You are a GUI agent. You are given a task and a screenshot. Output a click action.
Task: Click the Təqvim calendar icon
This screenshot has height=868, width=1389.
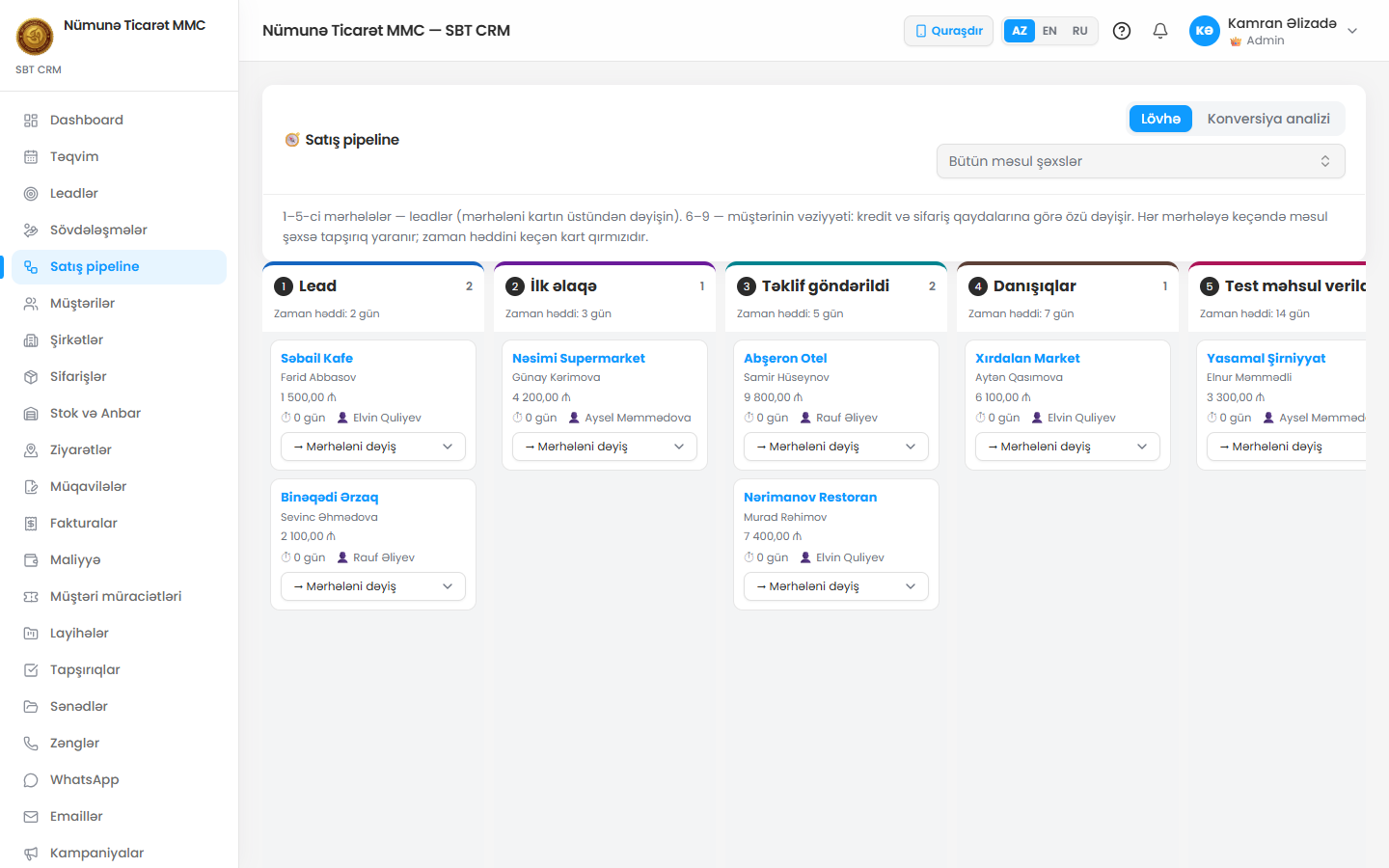(31, 157)
